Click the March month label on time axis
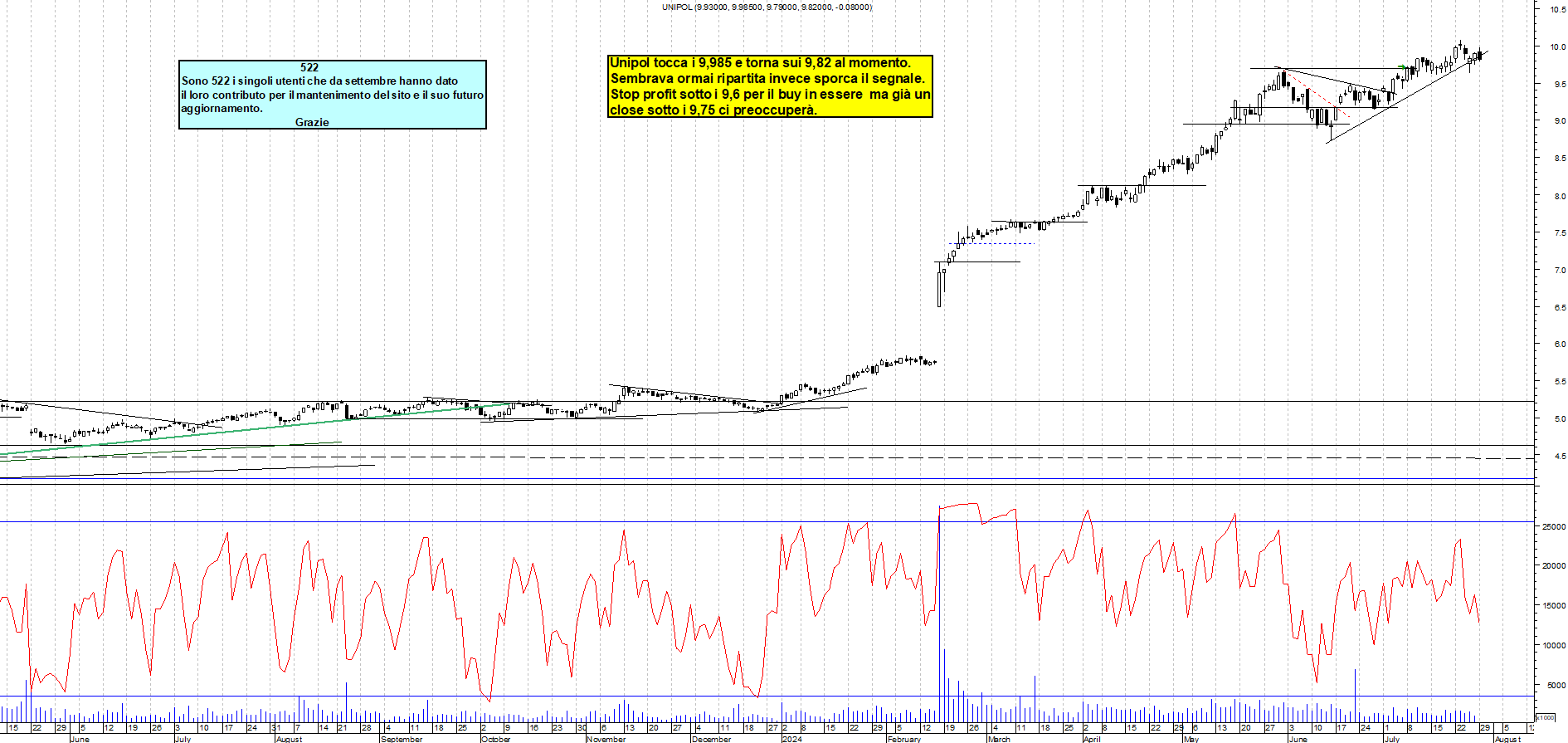 [x=1000, y=739]
